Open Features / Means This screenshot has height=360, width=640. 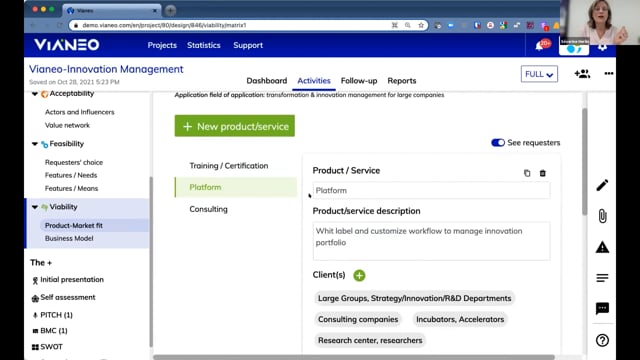[71, 189]
